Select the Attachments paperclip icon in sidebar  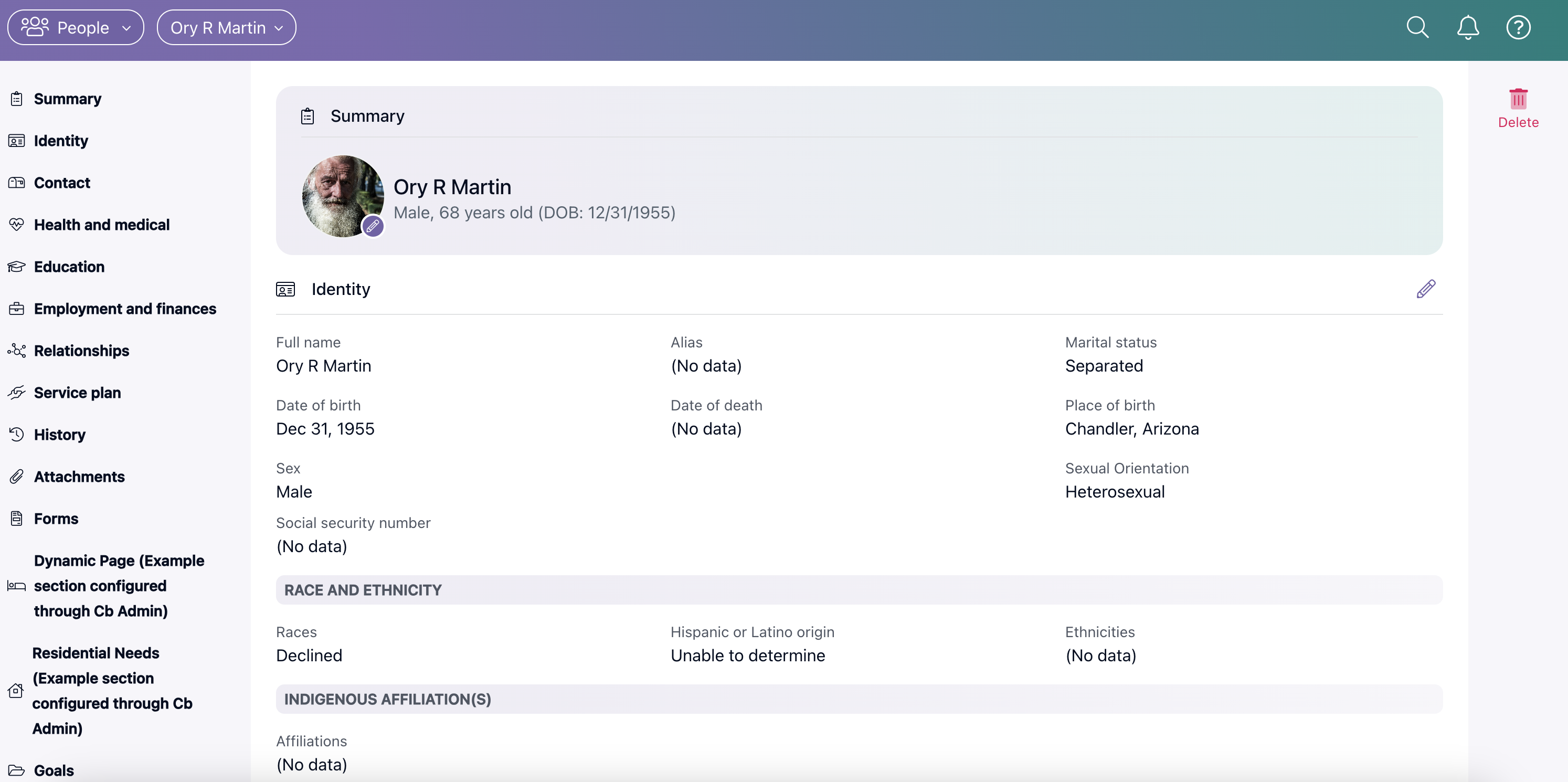coord(16,477)
